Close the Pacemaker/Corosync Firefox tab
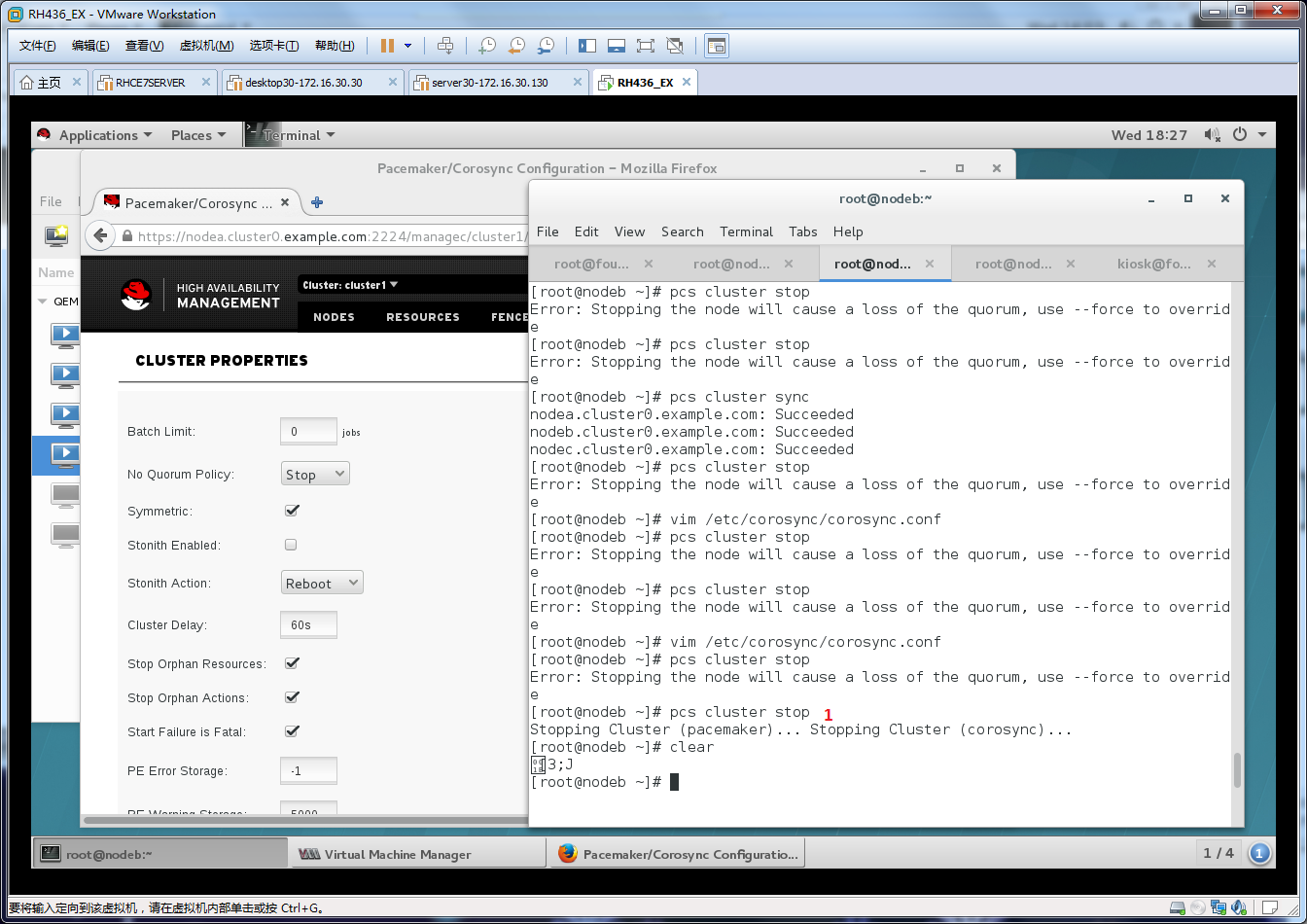The image size is (1307, 924). click(x=285, y=202)
